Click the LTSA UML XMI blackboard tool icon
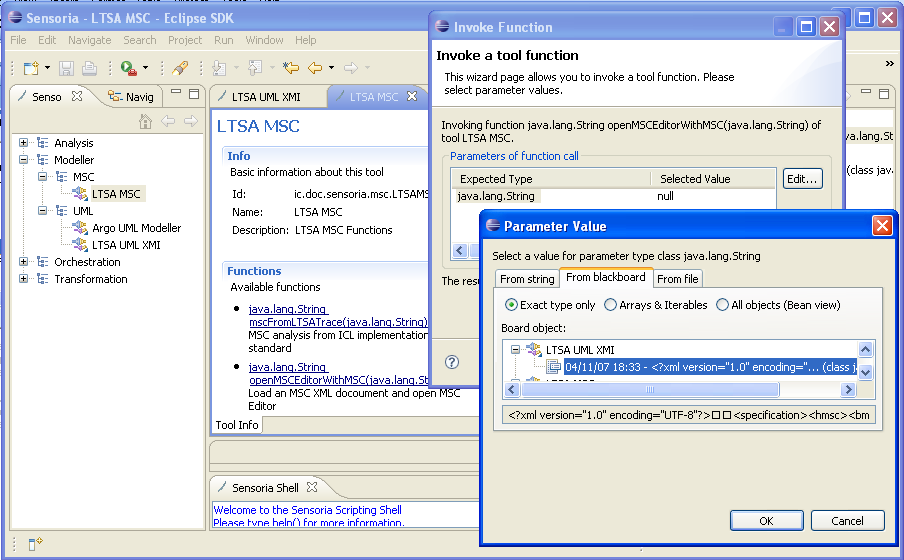This screenshot has width=904, height=560. (534, 349)
